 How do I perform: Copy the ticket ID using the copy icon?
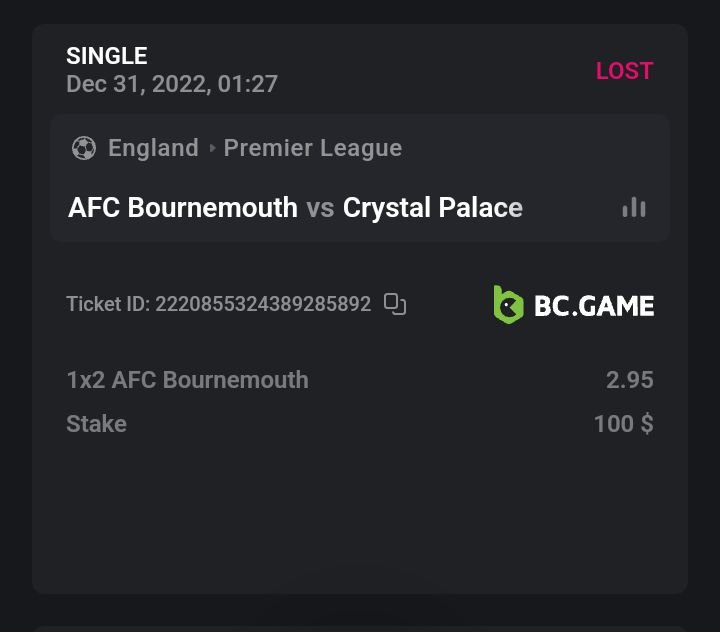[x=395, y=304]
